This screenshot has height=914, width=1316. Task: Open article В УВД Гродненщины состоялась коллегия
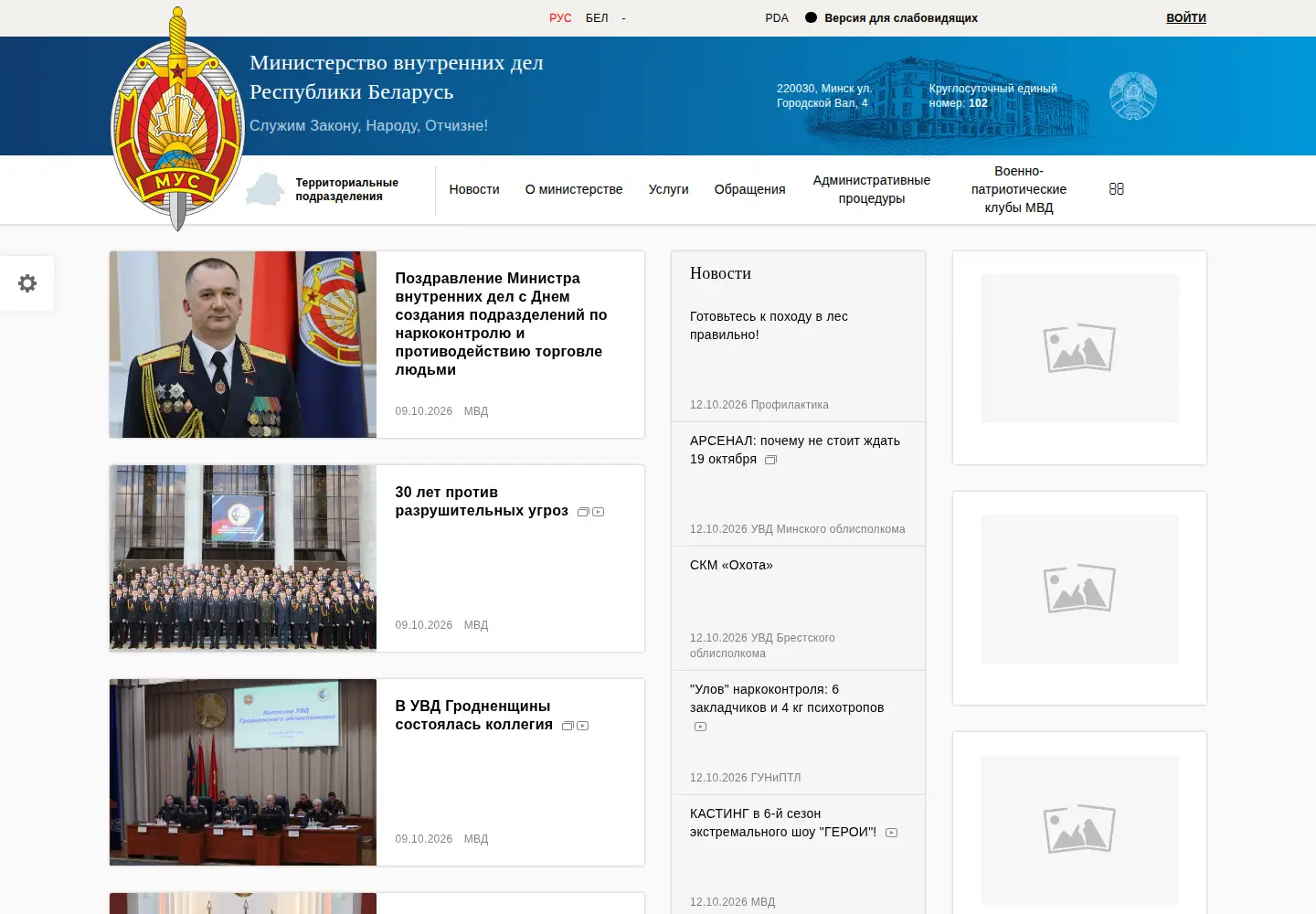point(473,715)
